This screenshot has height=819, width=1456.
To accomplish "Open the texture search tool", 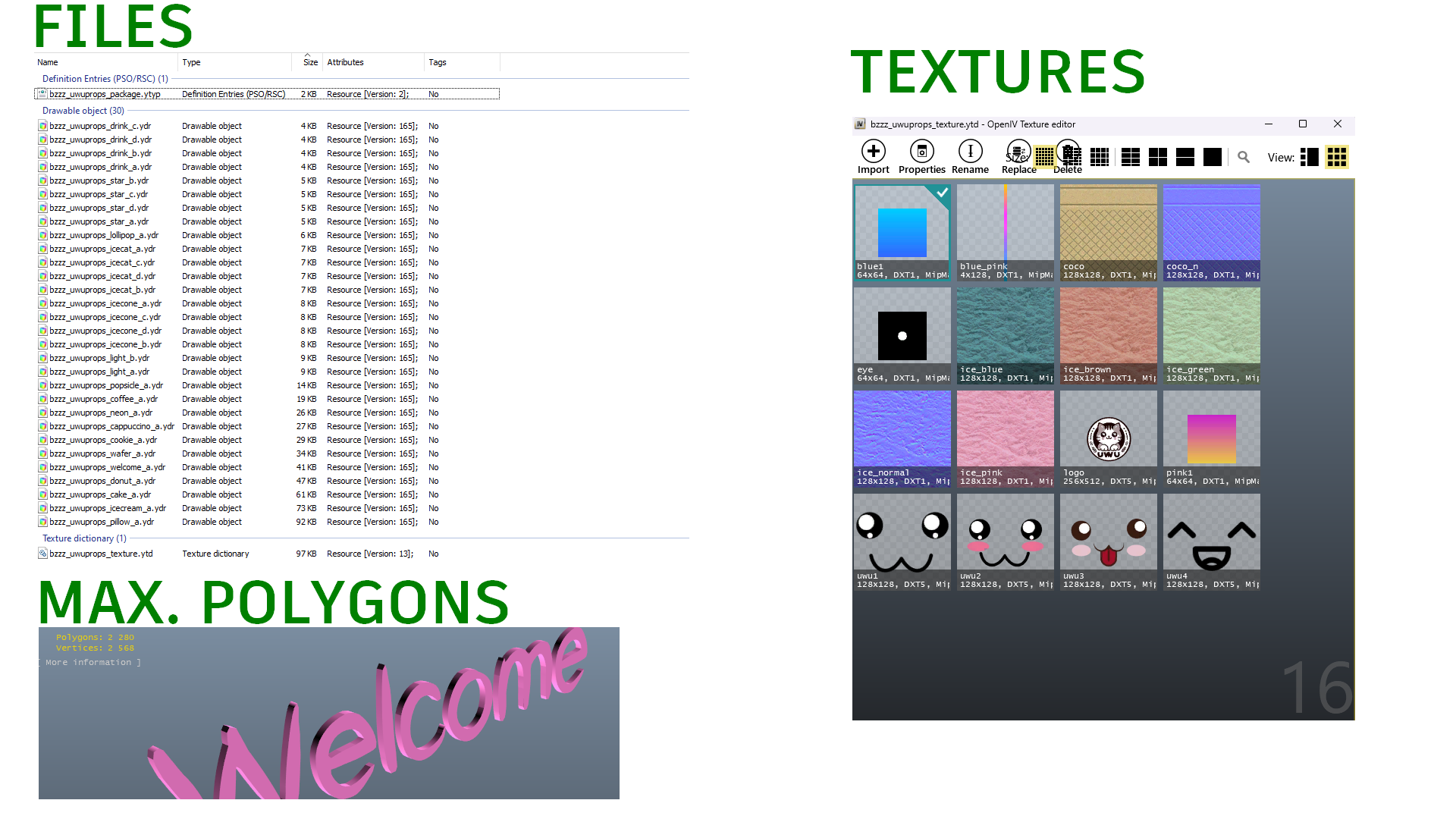I will 1244,157.
